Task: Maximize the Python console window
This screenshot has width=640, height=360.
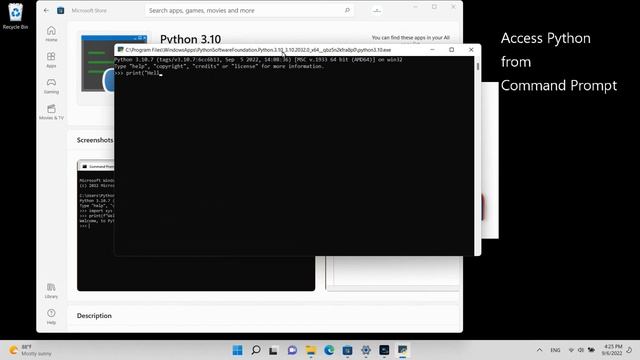Action: (x=451, y=49)
